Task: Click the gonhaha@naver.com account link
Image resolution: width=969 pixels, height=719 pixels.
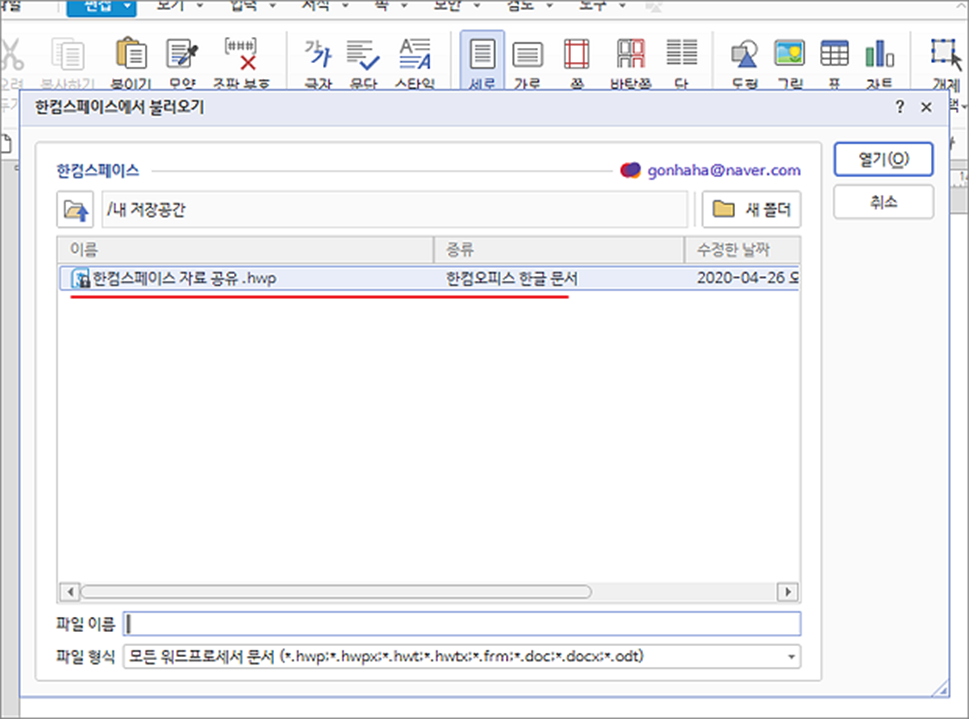Action: click(x=724, y=170)
